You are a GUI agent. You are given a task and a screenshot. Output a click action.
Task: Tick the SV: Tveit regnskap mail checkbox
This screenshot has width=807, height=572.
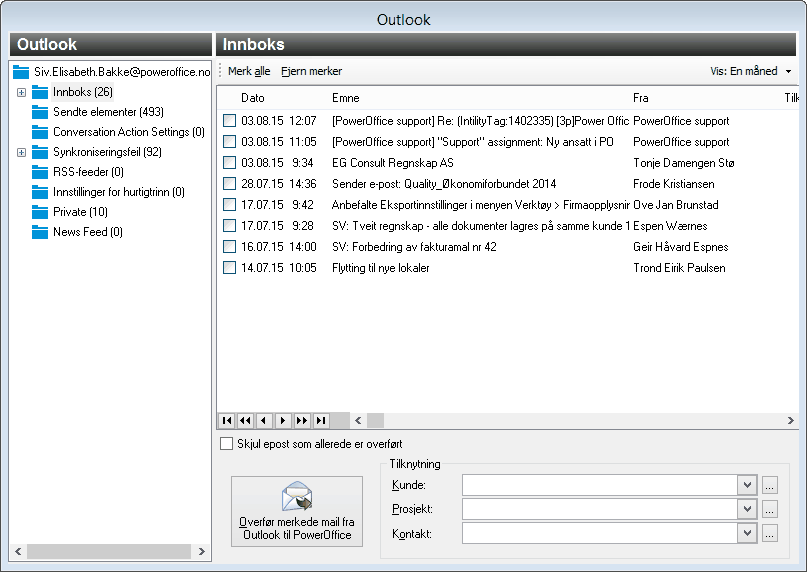pos(229,226)
